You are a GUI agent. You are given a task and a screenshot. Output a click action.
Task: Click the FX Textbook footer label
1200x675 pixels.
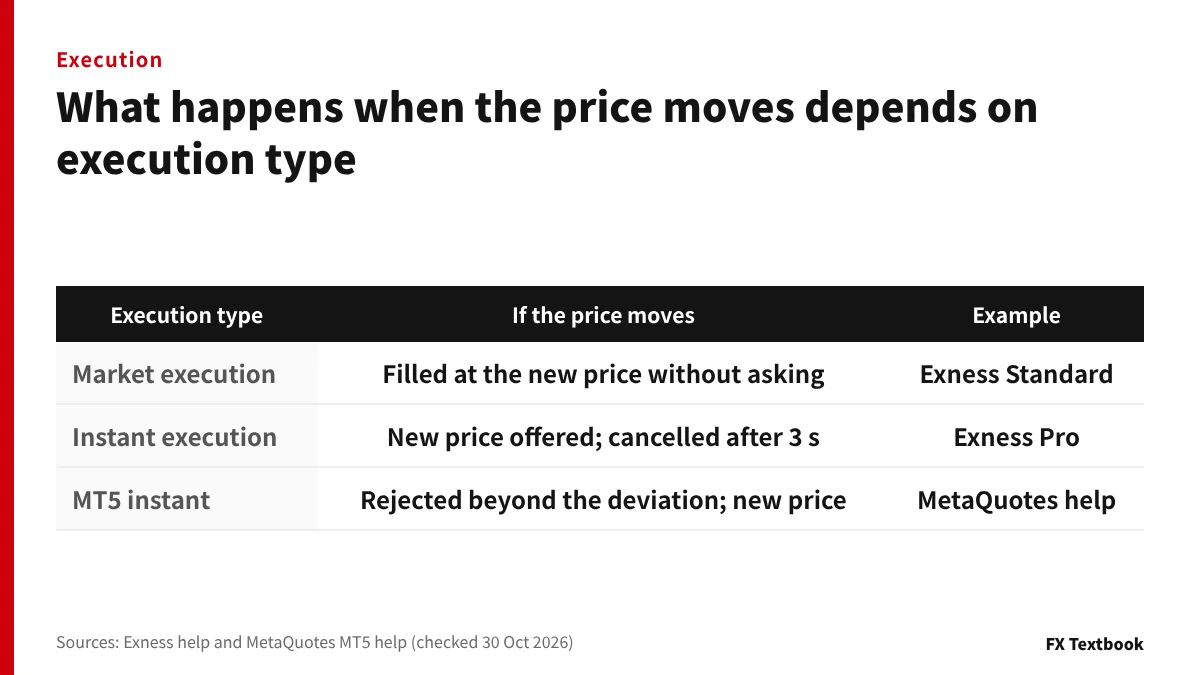(x=1094, y=644)
